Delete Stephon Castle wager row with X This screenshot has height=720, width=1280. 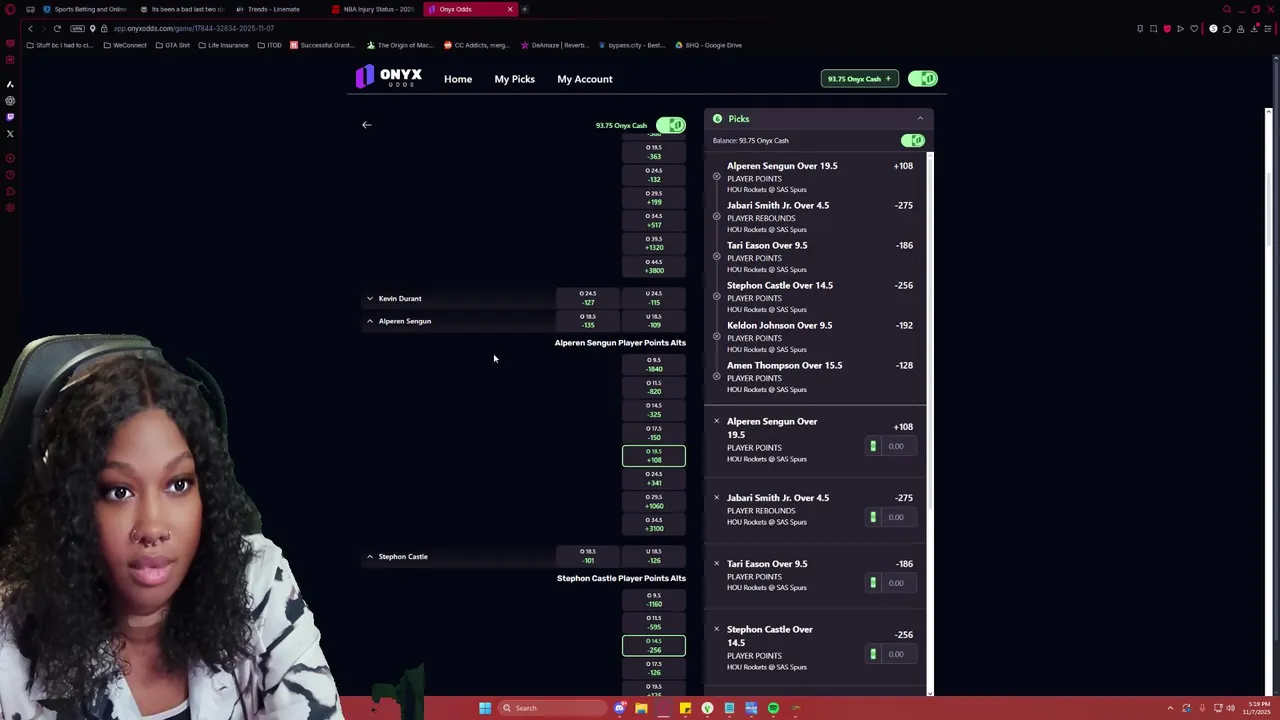pos(716,629)
